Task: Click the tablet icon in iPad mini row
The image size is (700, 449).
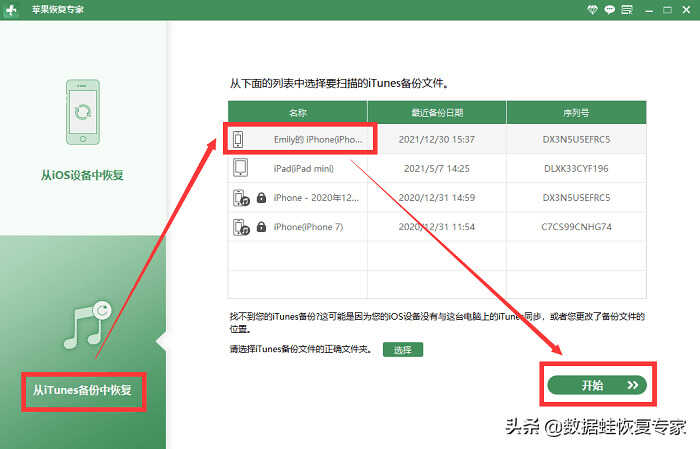Action: click(x=240, y=168)
